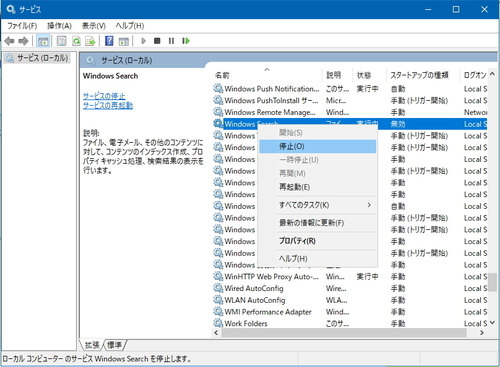Sort by the 状態 column header

[369, 75]
